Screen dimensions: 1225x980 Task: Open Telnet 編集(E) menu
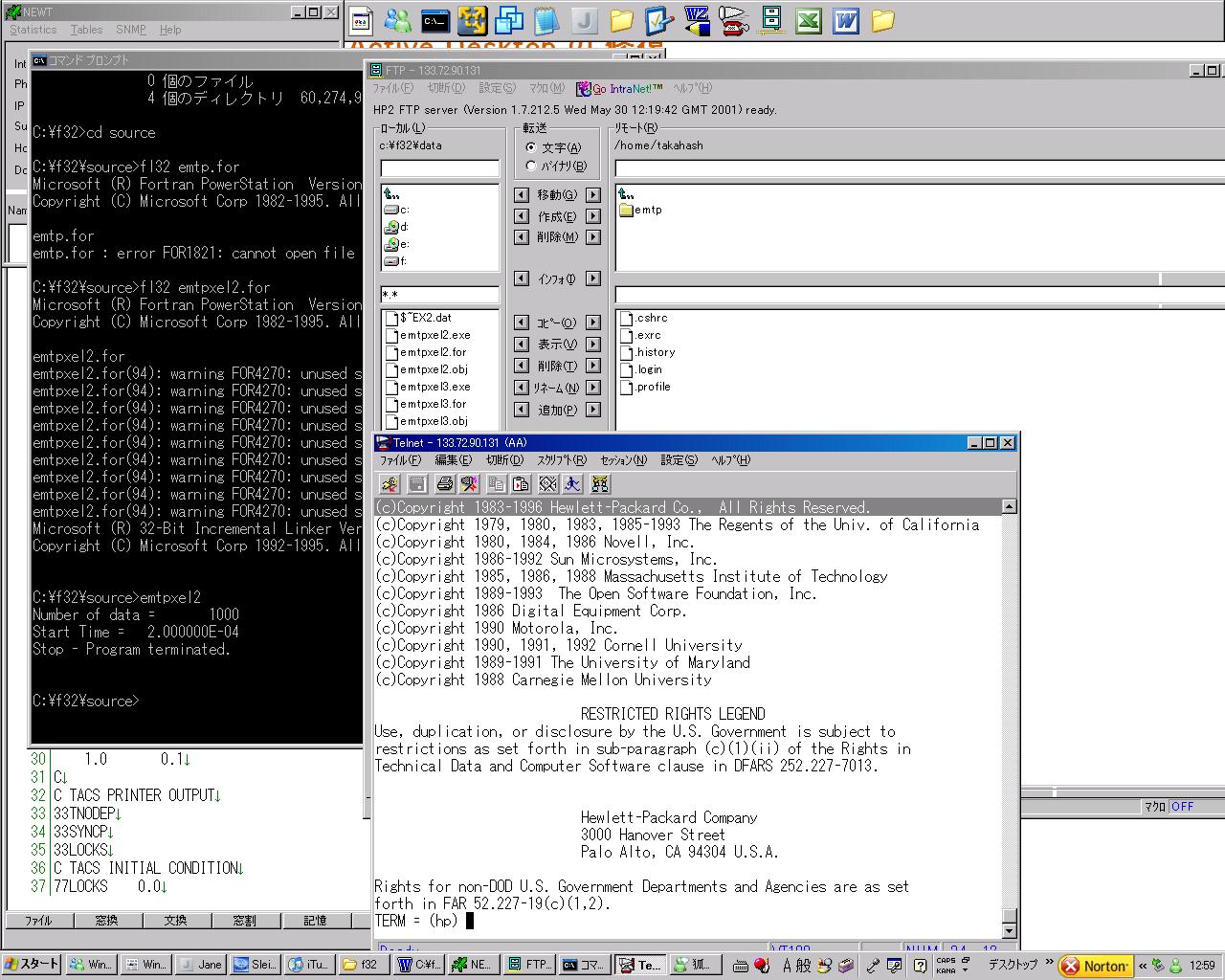coord(454,460)
